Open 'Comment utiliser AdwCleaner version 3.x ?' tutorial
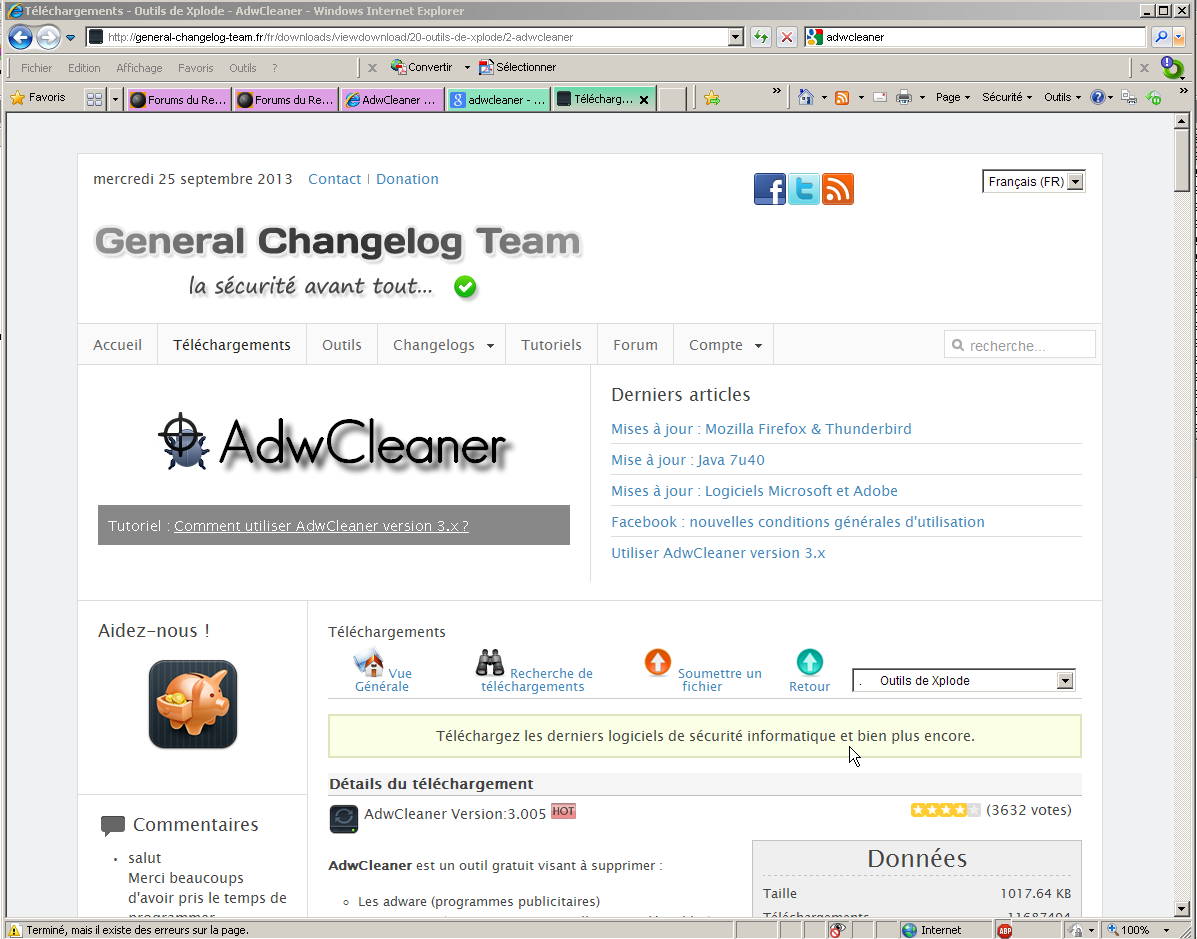The width and height of the screenshot is (1197, 939). pos(321,526)
